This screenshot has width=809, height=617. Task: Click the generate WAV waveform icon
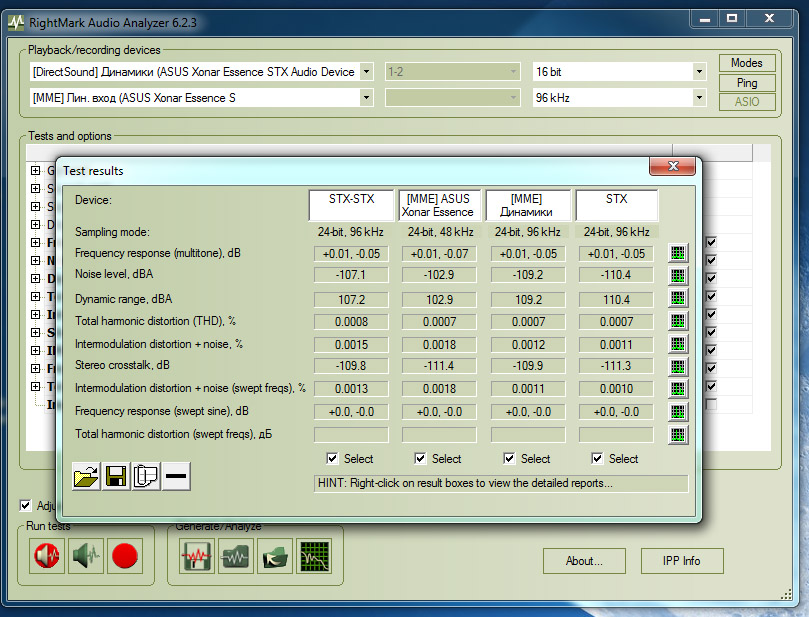197,556
